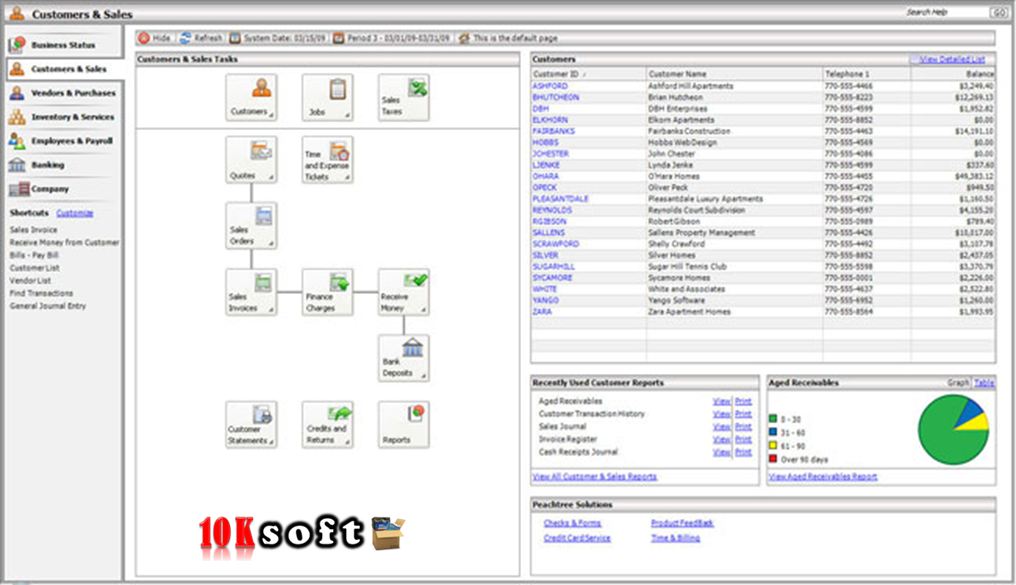The width and height of the screenshot is (1016, 585).
Task: Sort by Balance column header
Action: coord(953,74)
